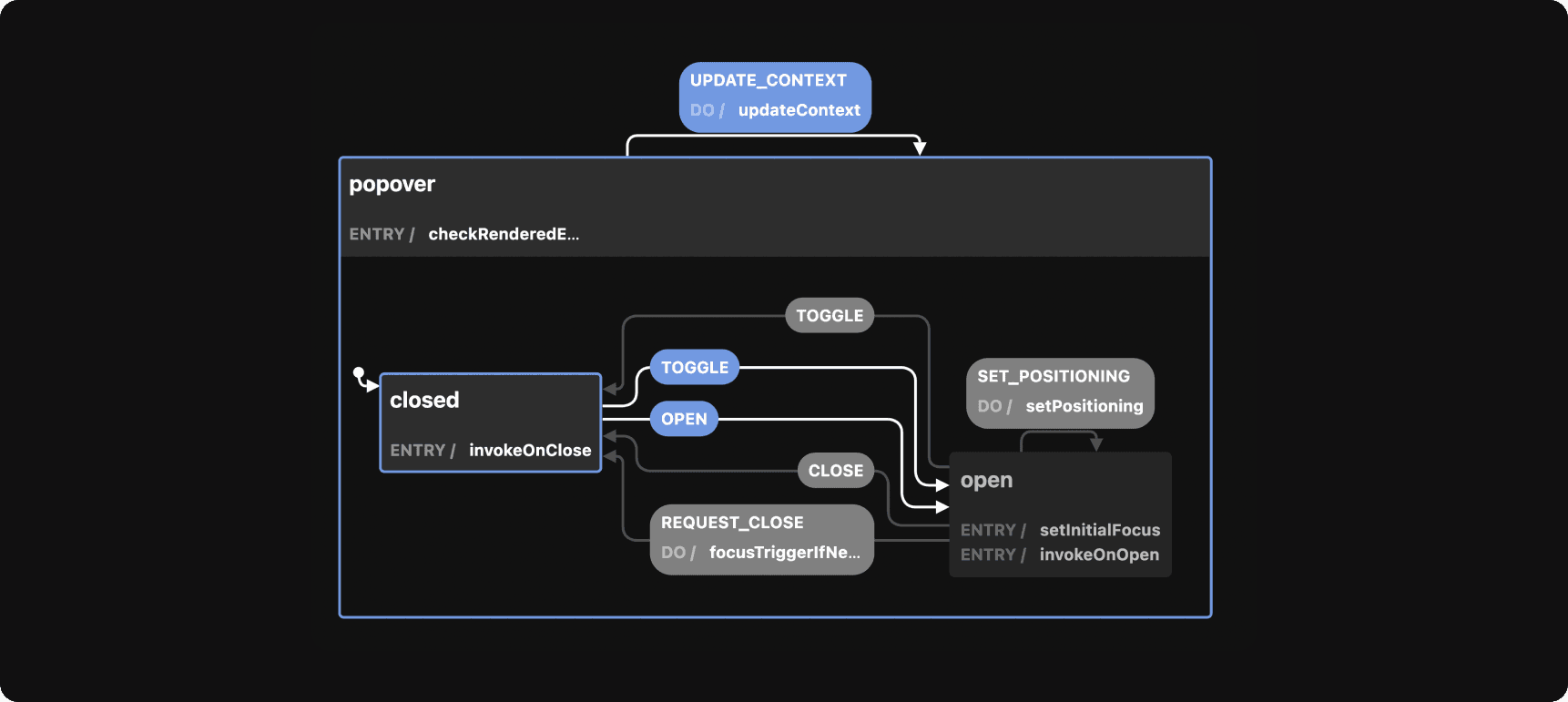The image size is (1568, 702).
Task: Click the gray TOGGLE event pill
Action: [x=830, y=316]
